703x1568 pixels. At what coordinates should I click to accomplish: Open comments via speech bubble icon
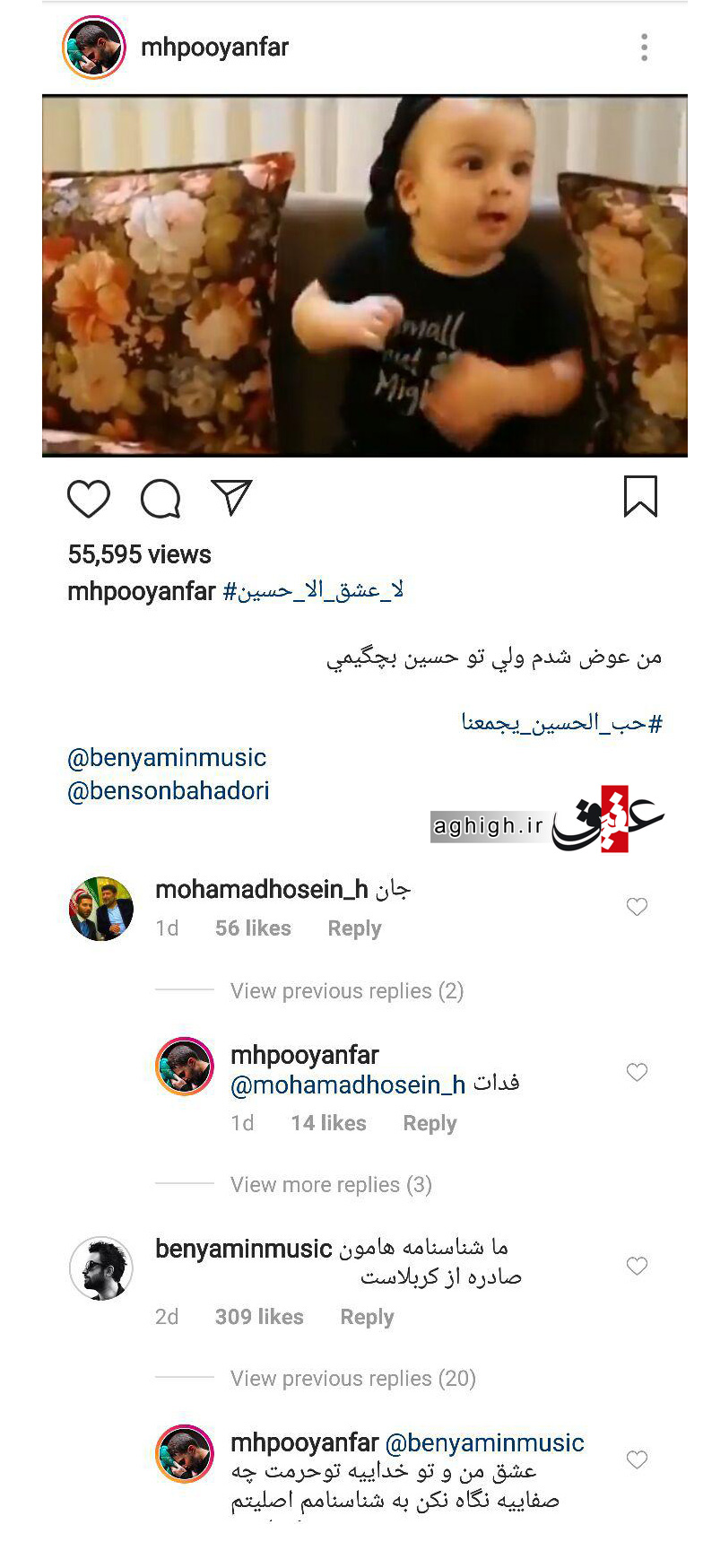pyautogui.click(x=161, y=498)
